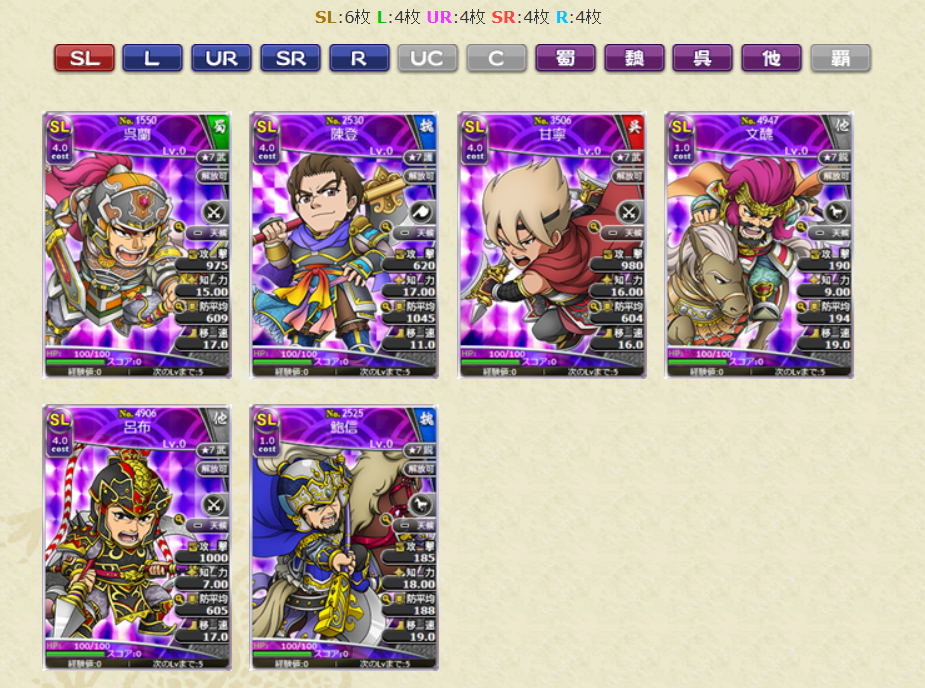Enable the SR rarity filter
925x688 pixels.
tap(290, 58)
